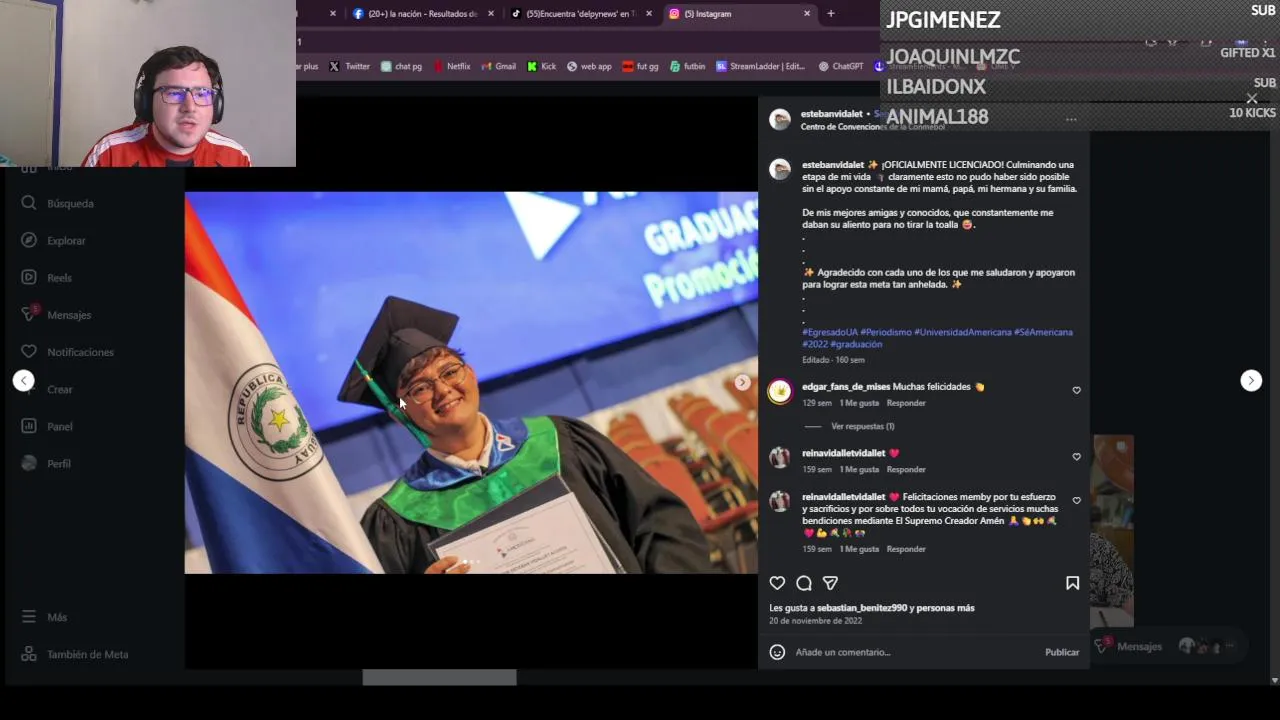The height and width of the screenshot is (720, 1280).
Task: Open the #Periodismo hashtag link
Action: click(x=885, y=332)
